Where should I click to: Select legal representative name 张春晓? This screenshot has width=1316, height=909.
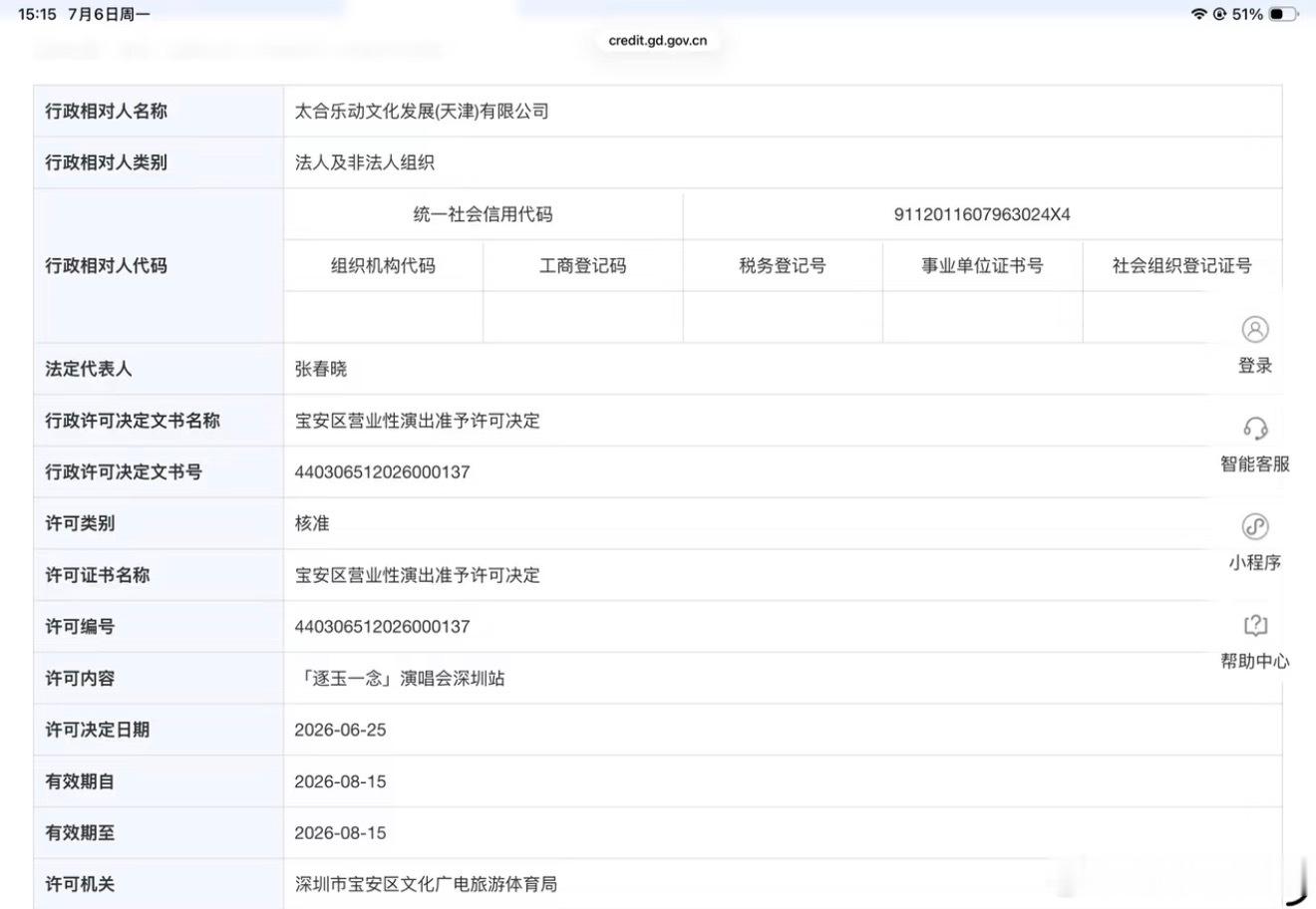[321, 369]
